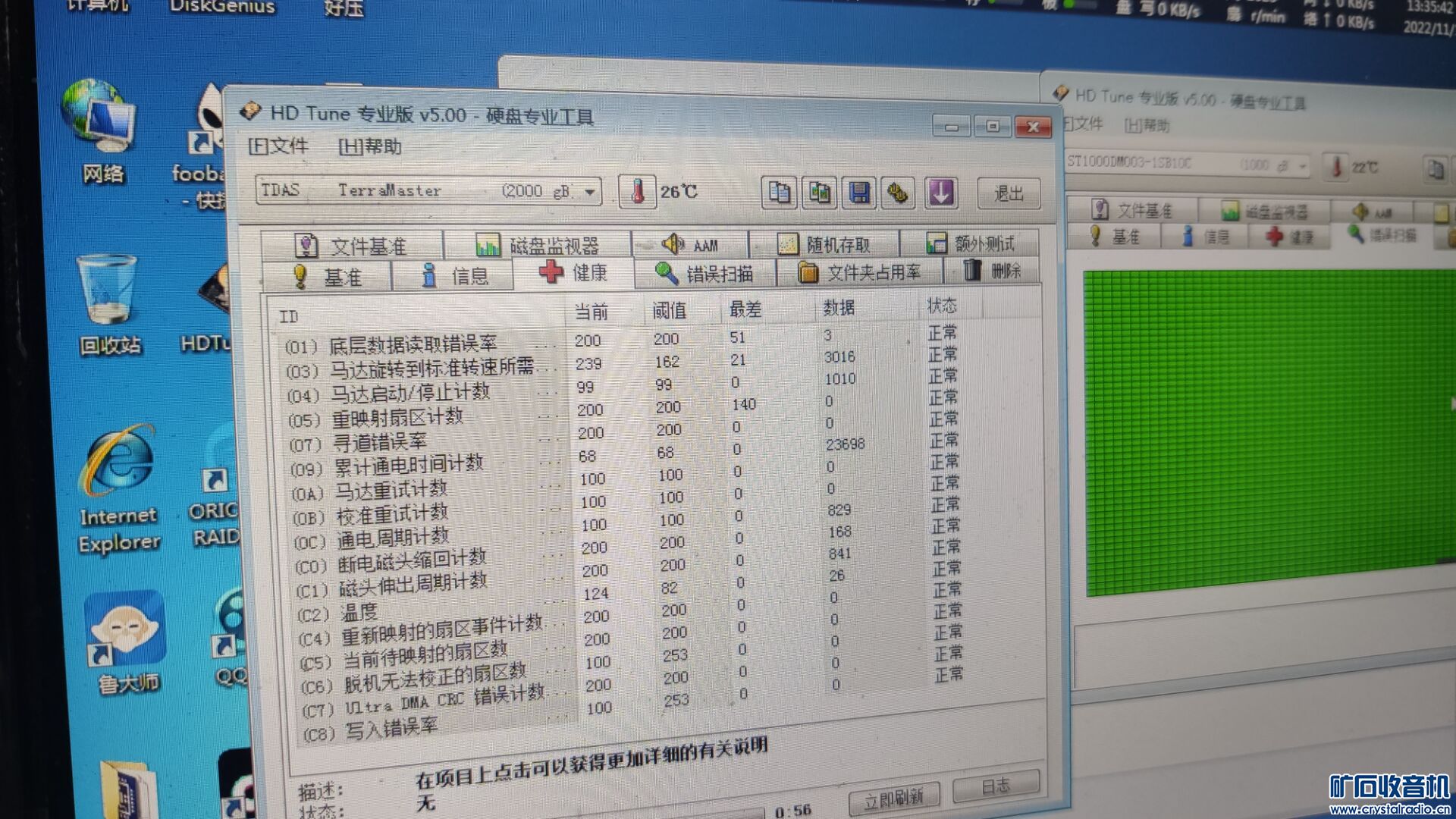The width and height of the screenshot is (1456, 819).
Task: Click the 日志 button
Action: point(996,786)
